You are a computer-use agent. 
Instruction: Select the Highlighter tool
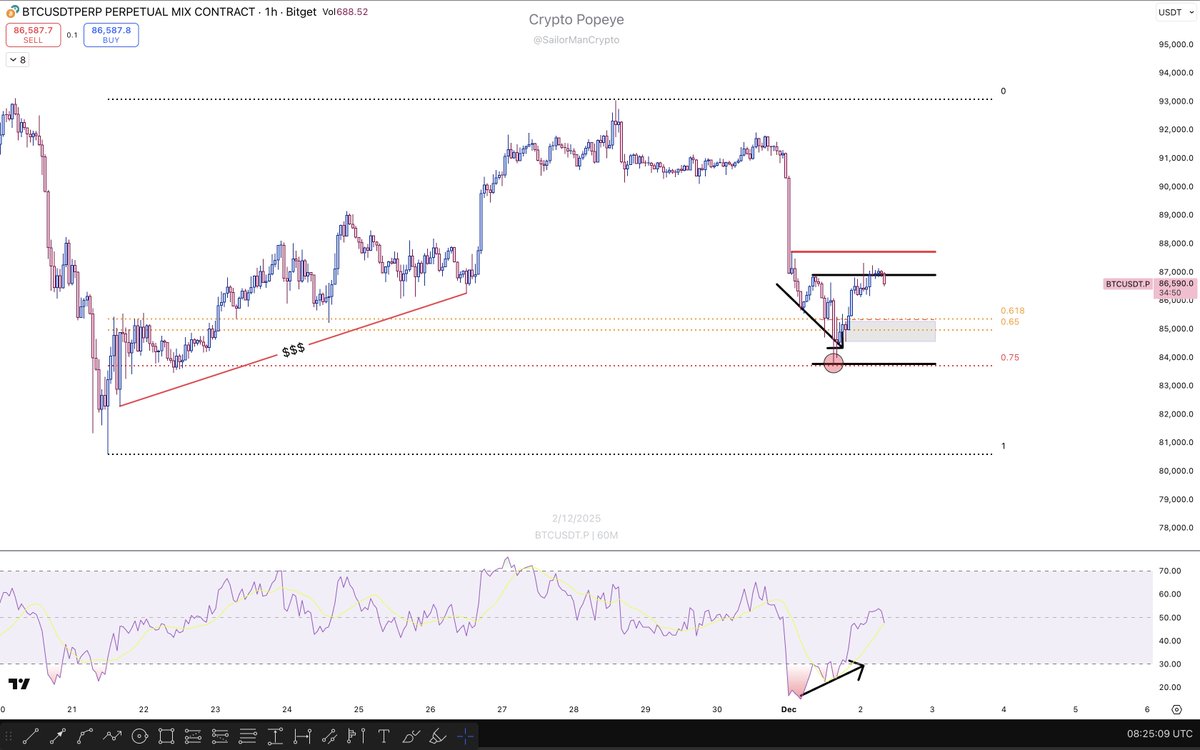[437, 737]
